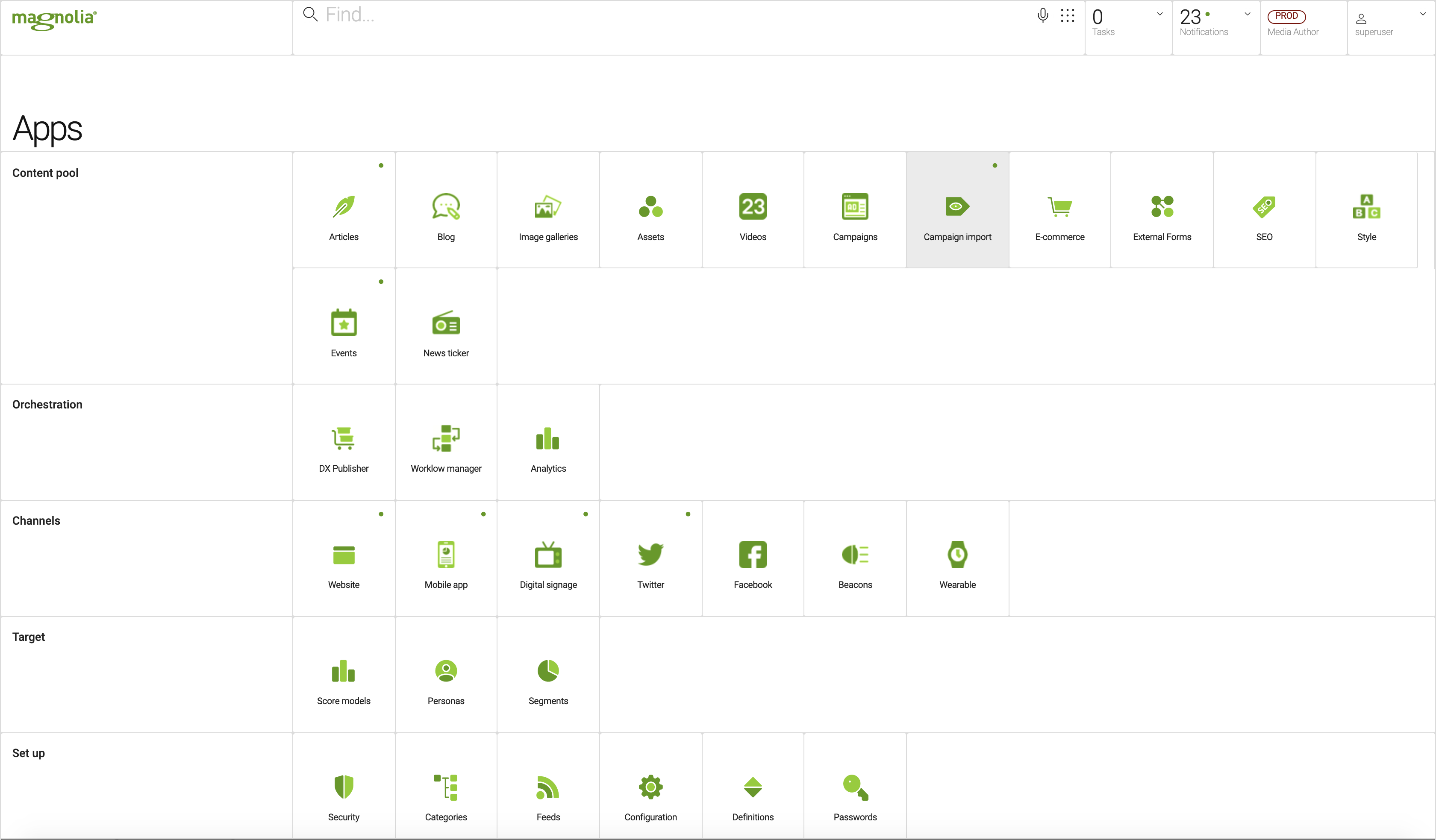
Task: Expand the Notifications dropdown chevron
Action: click(1247, 14)
